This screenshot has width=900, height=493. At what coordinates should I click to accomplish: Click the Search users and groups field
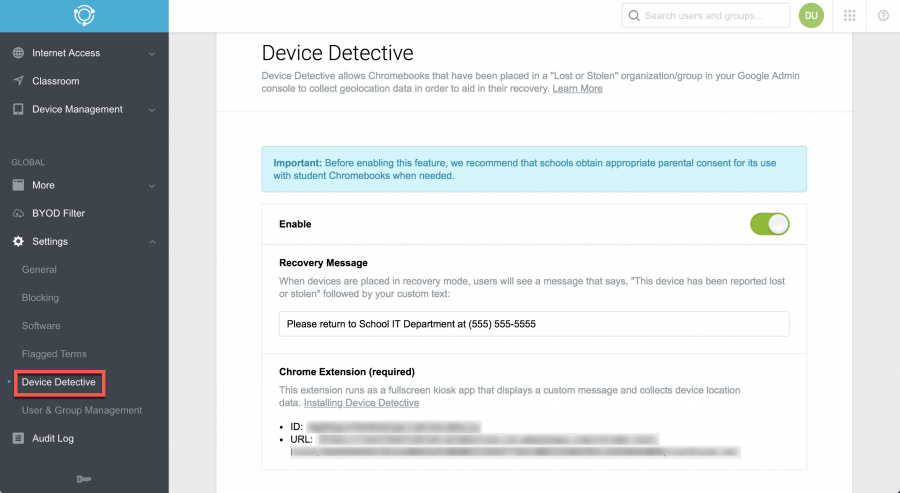tap(706, 15)
